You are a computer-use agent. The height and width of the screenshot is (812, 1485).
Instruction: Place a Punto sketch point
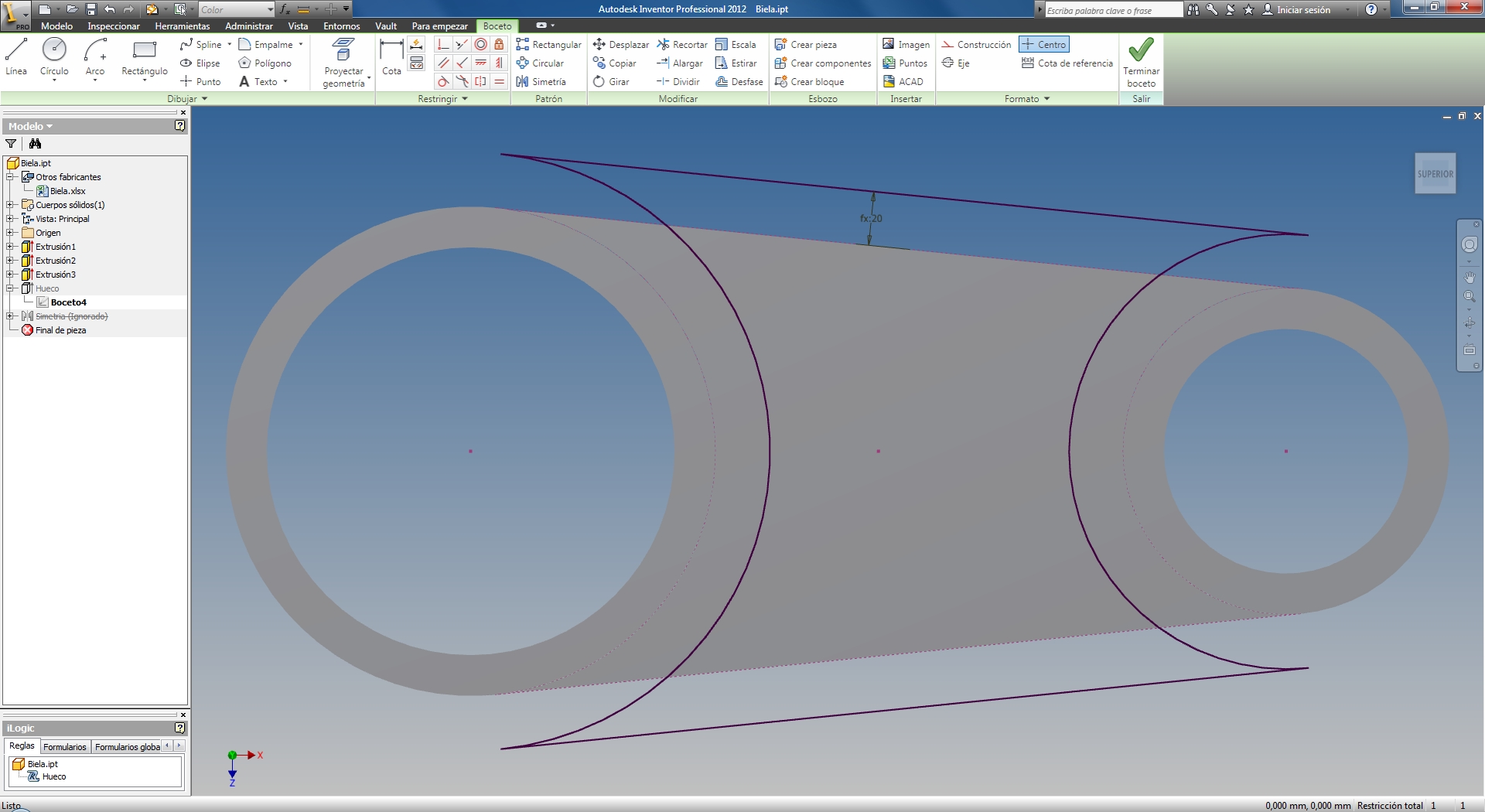(200, 82)
